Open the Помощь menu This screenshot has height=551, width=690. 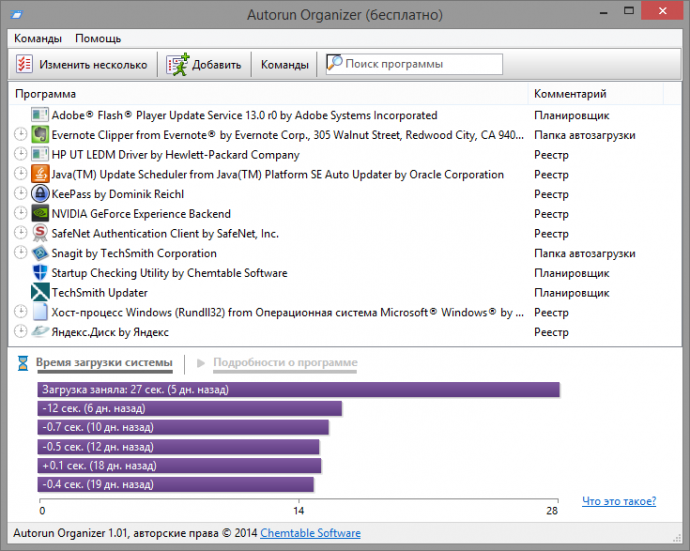[98, 38]
